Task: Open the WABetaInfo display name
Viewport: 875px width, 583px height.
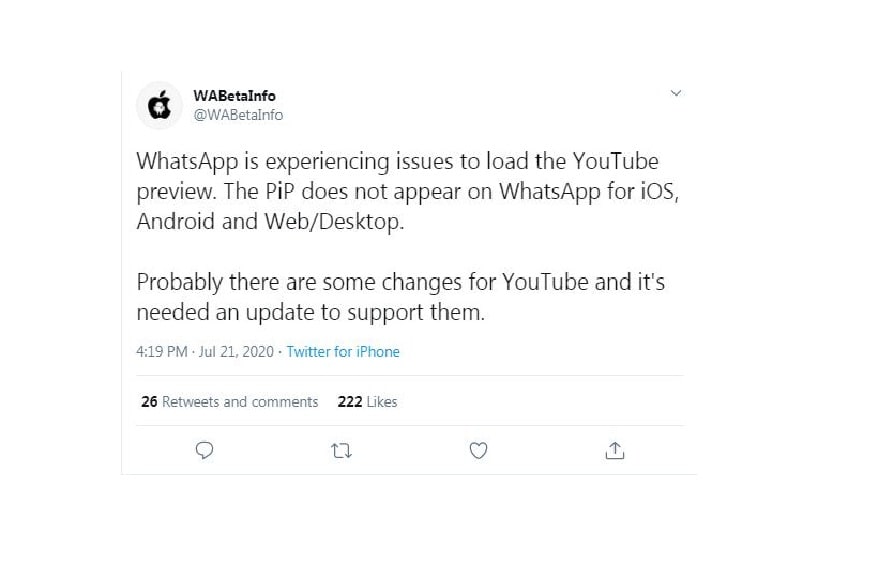Action: tap(234, 96)
